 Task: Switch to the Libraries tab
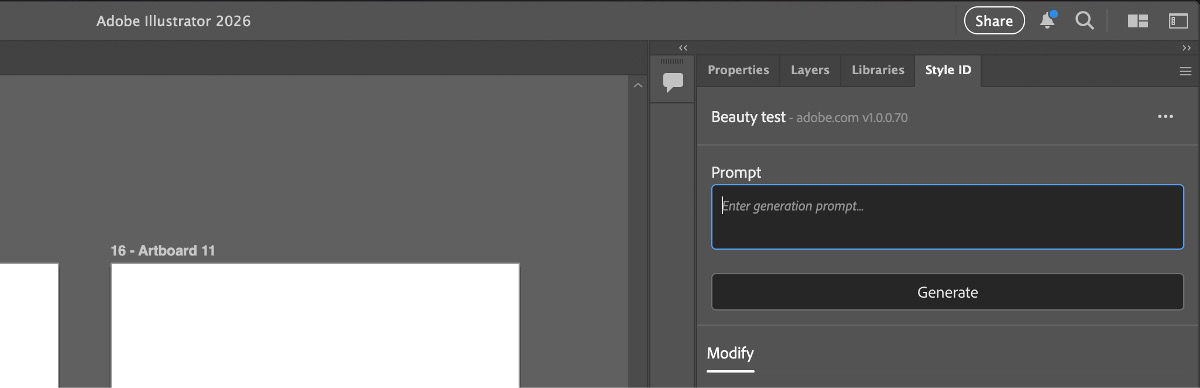point(878,70)
